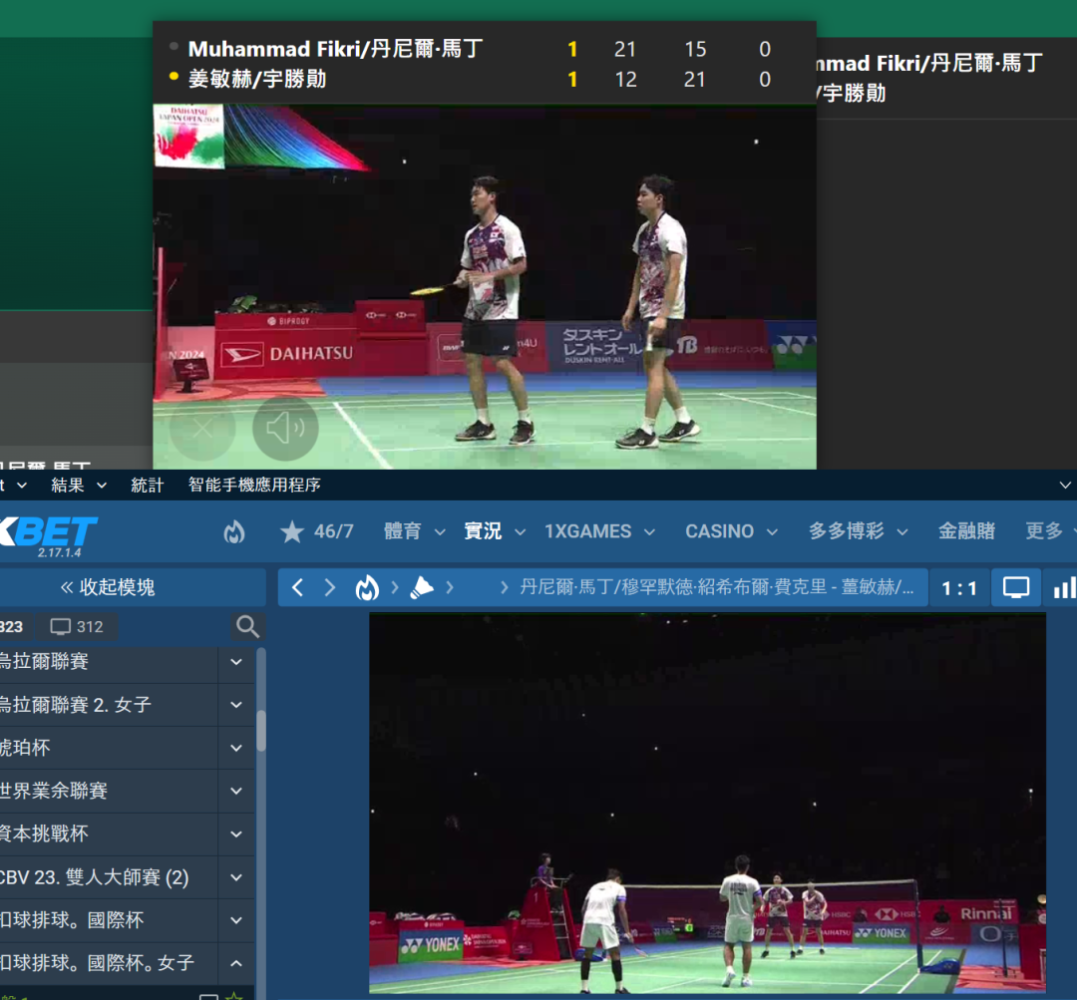Click the lower badminton live video stream
This screenshot has height=1000, width=1077.
(707, 803)
